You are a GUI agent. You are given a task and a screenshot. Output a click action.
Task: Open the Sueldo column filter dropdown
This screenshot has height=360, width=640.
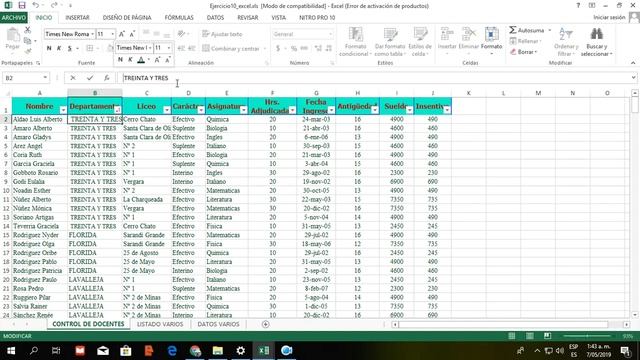click(x=409, y=110)
